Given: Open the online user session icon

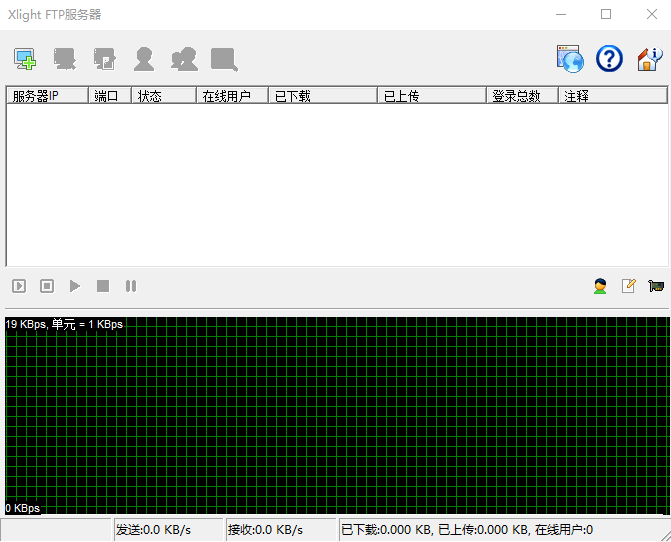Looking at the screenshot, I should 600,286.
